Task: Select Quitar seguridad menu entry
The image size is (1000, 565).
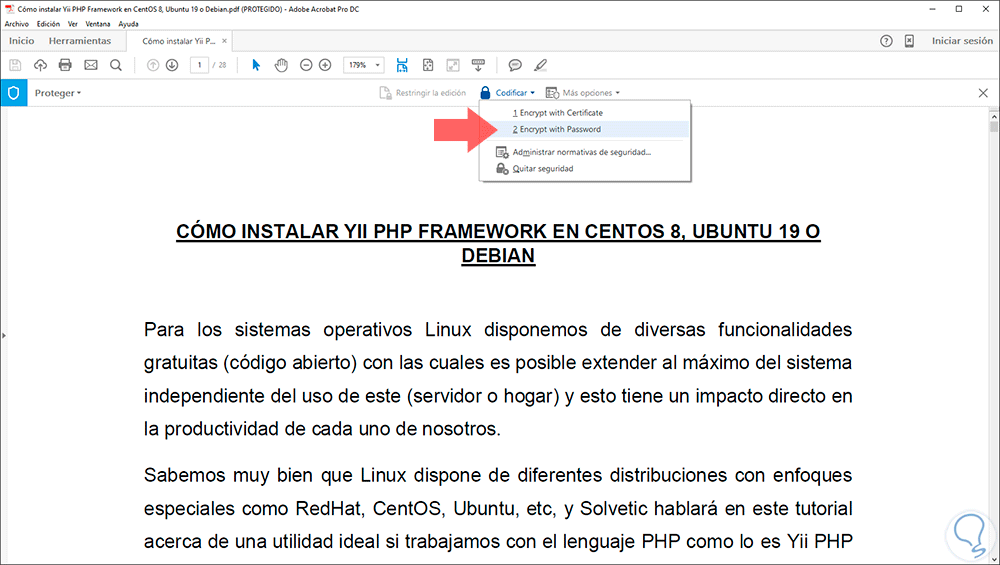Action: coord(585,169)
